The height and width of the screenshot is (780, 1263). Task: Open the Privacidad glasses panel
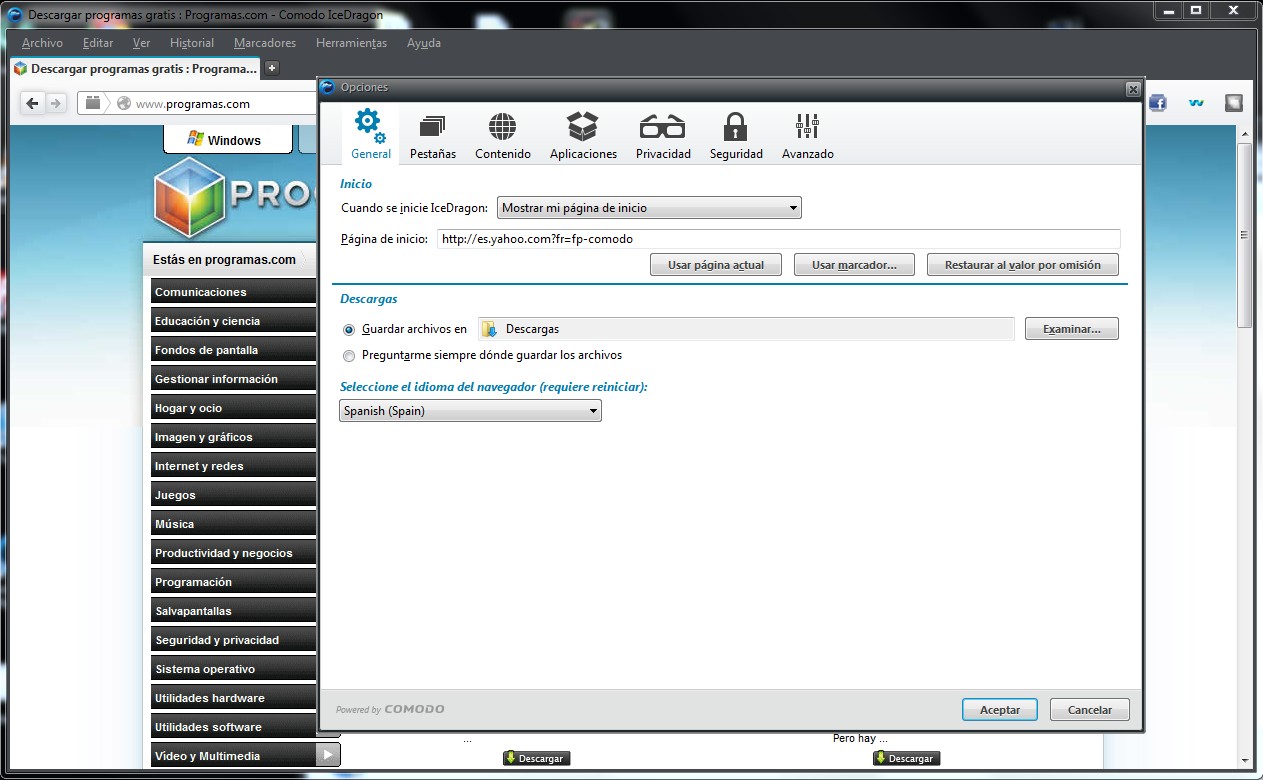(663, 134)
